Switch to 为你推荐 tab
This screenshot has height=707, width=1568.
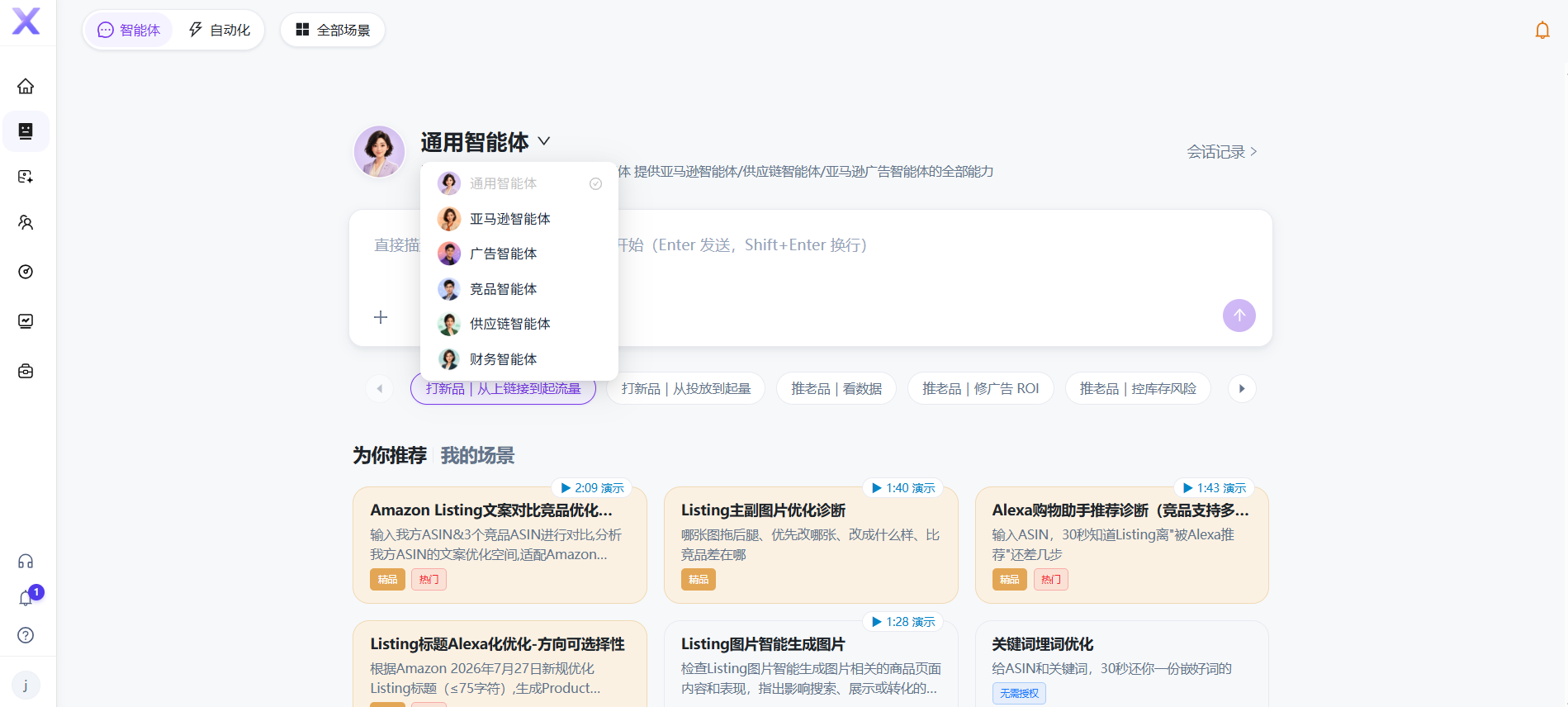(390, 456)
